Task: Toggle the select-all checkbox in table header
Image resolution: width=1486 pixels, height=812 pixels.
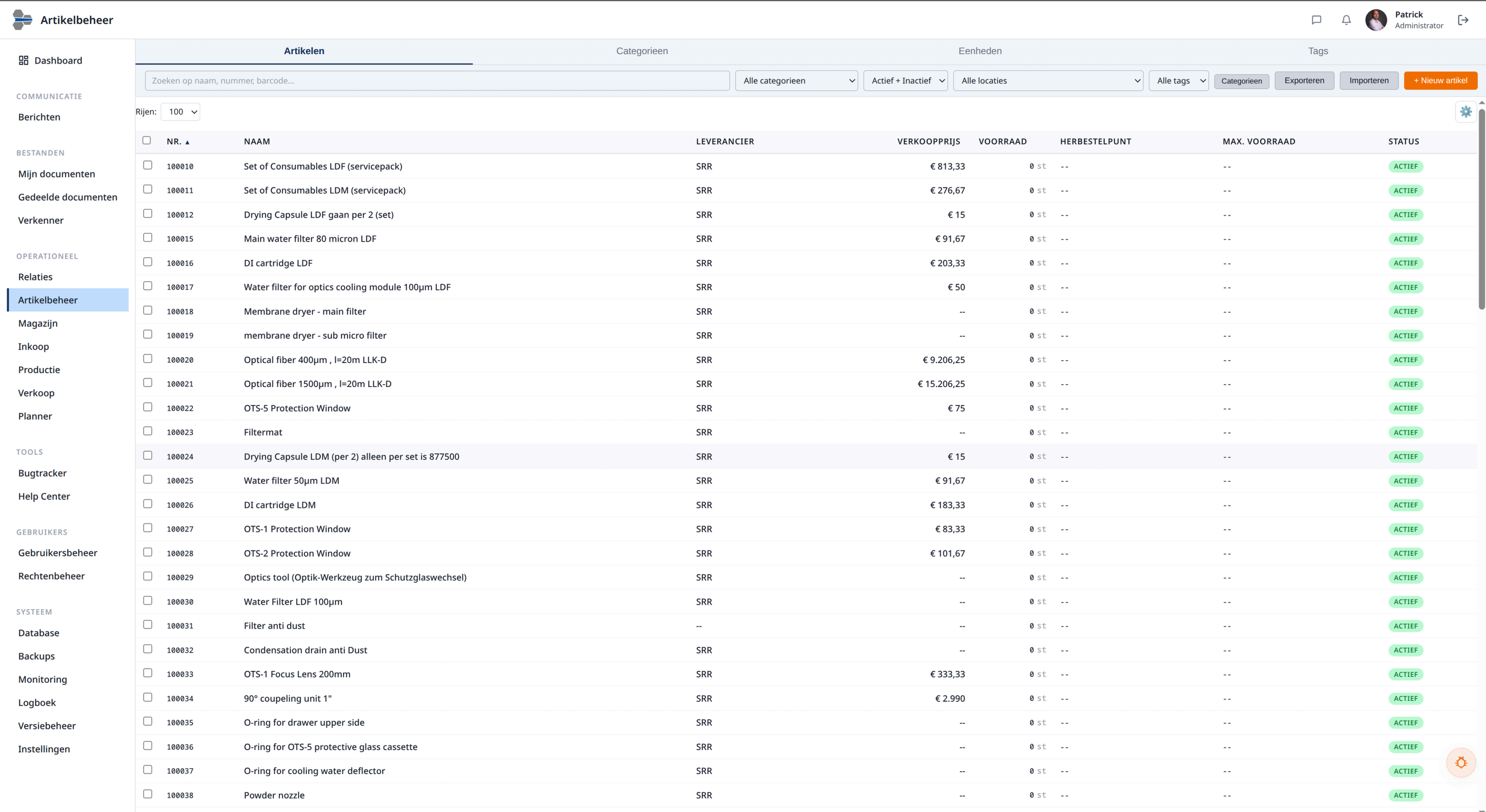Action: [146, 140]
